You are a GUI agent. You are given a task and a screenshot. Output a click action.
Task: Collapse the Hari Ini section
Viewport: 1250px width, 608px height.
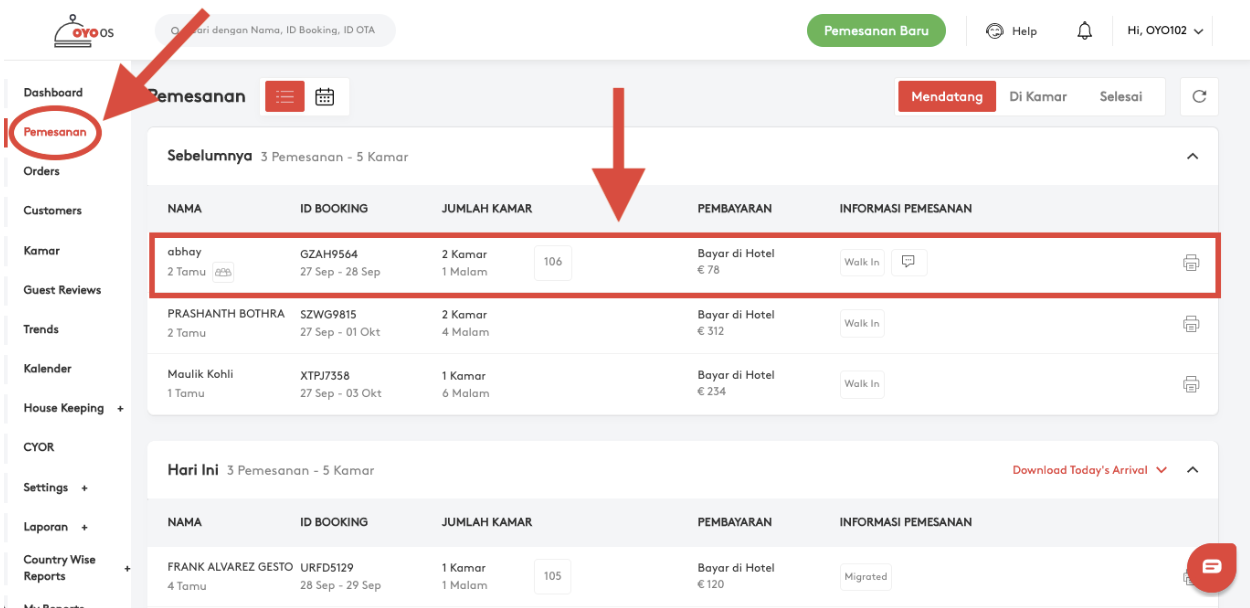[1192, 470]
